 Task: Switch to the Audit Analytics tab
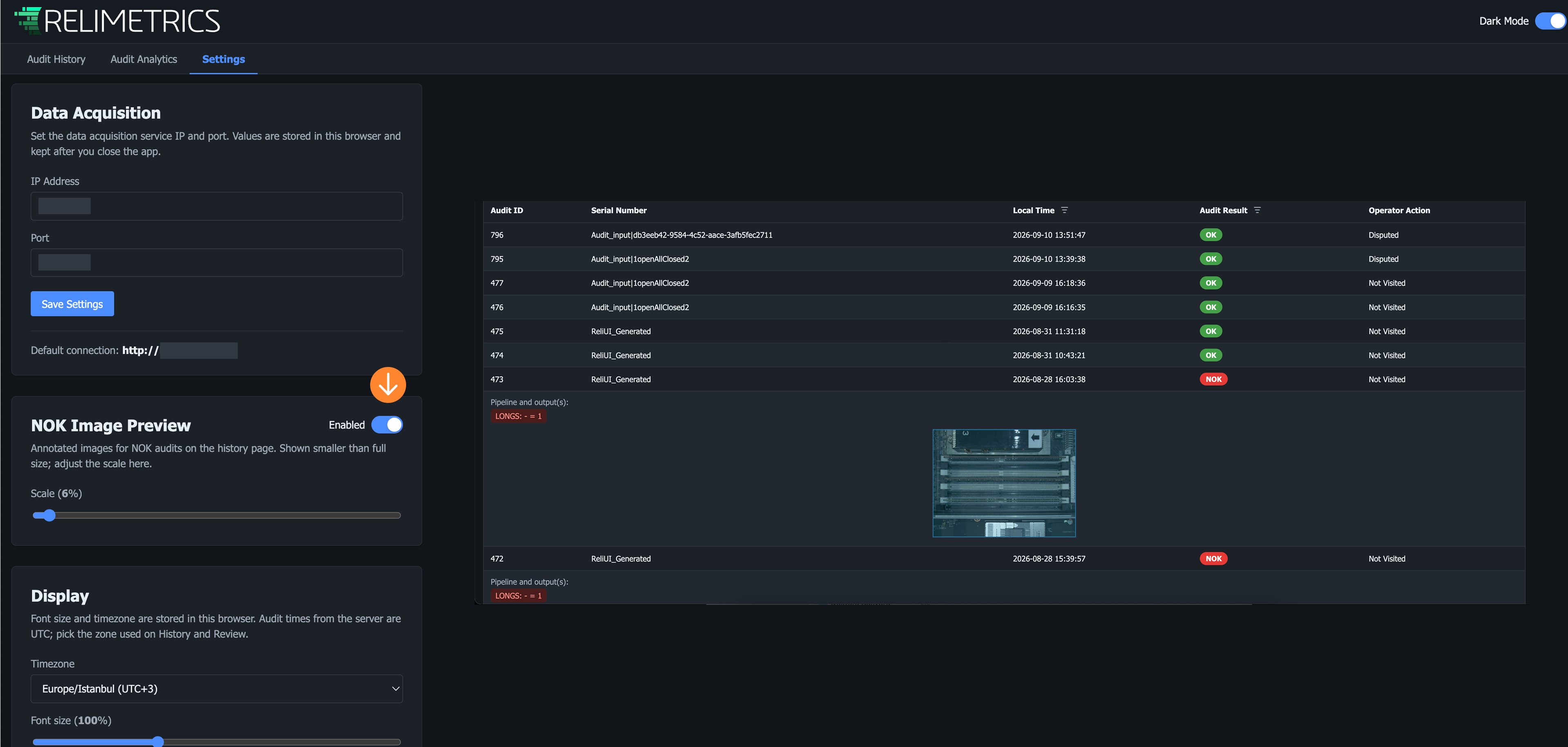[x=144, y=59]
